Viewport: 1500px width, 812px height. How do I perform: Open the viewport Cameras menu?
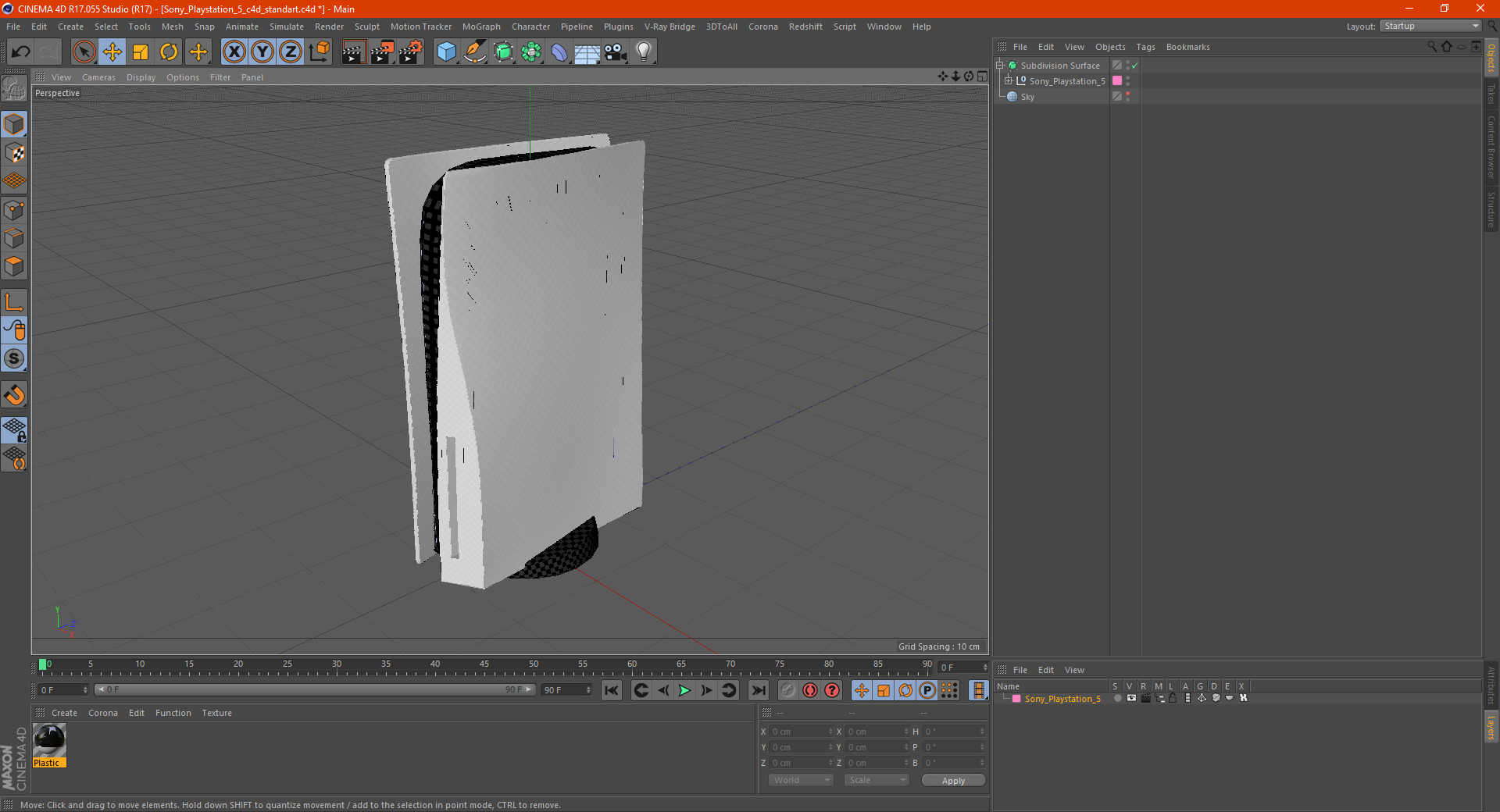tap(98, 77)
